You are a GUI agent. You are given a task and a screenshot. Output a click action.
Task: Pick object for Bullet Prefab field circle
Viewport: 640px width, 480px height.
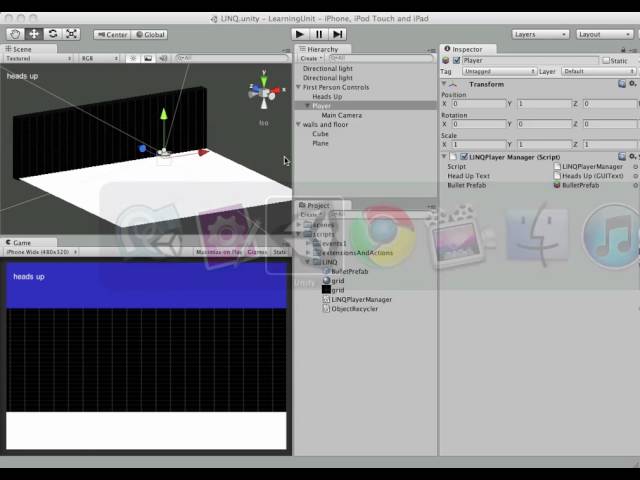[635, 185]
